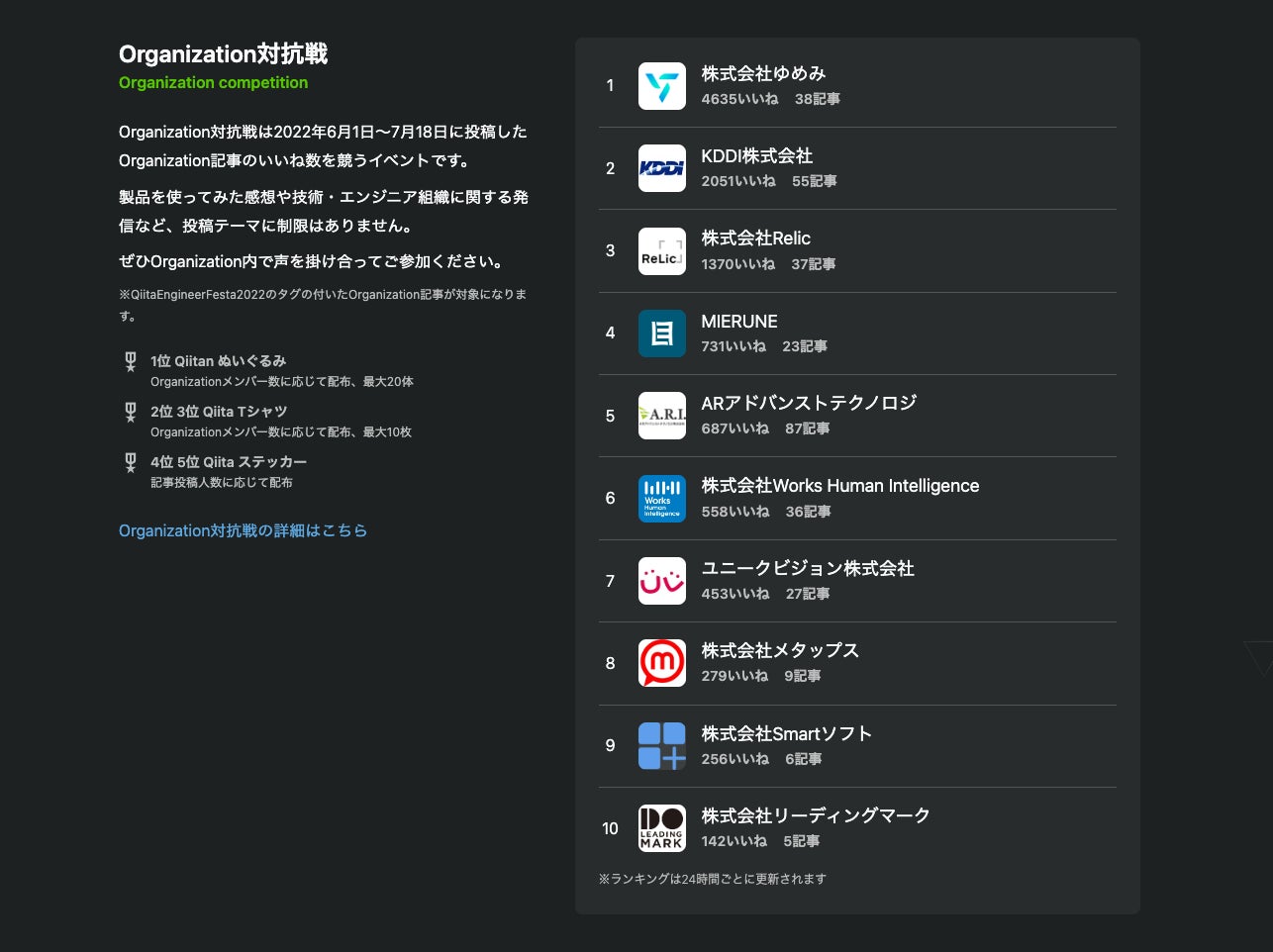Click the 38記事 count for ゆめみ
This screenshot has width=1273, height=952.
pos(818,99)
